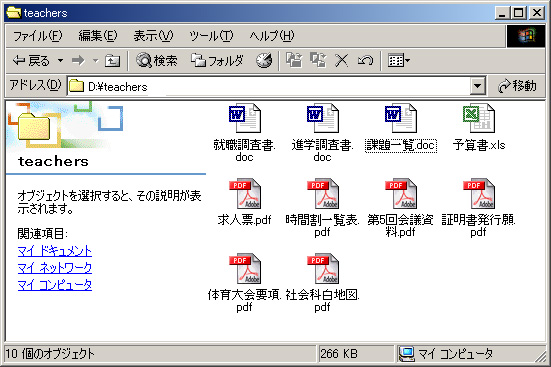Click the 移動 Go button
Viewport: 551px width, 367px height.
click(517, 86)
